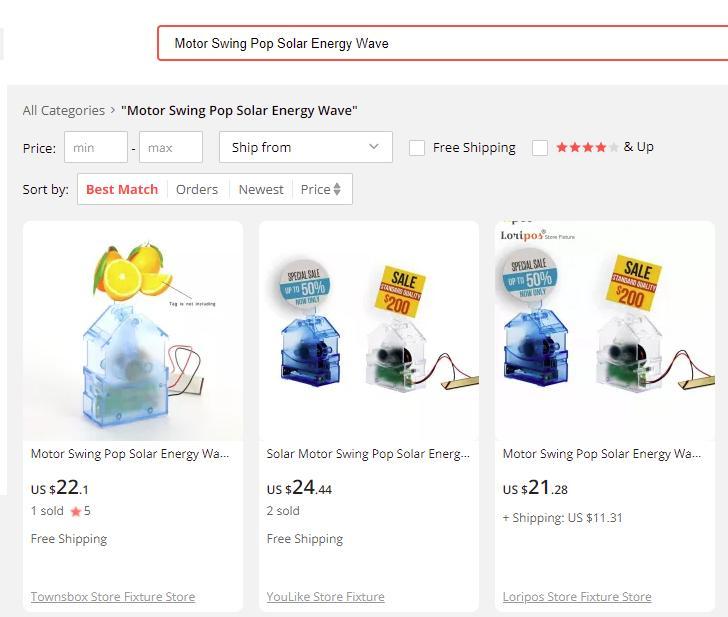Viewport: 728px width, 617px height.
Task: Open the YouLike blue and clear motor image
Action: pos(369,331)
